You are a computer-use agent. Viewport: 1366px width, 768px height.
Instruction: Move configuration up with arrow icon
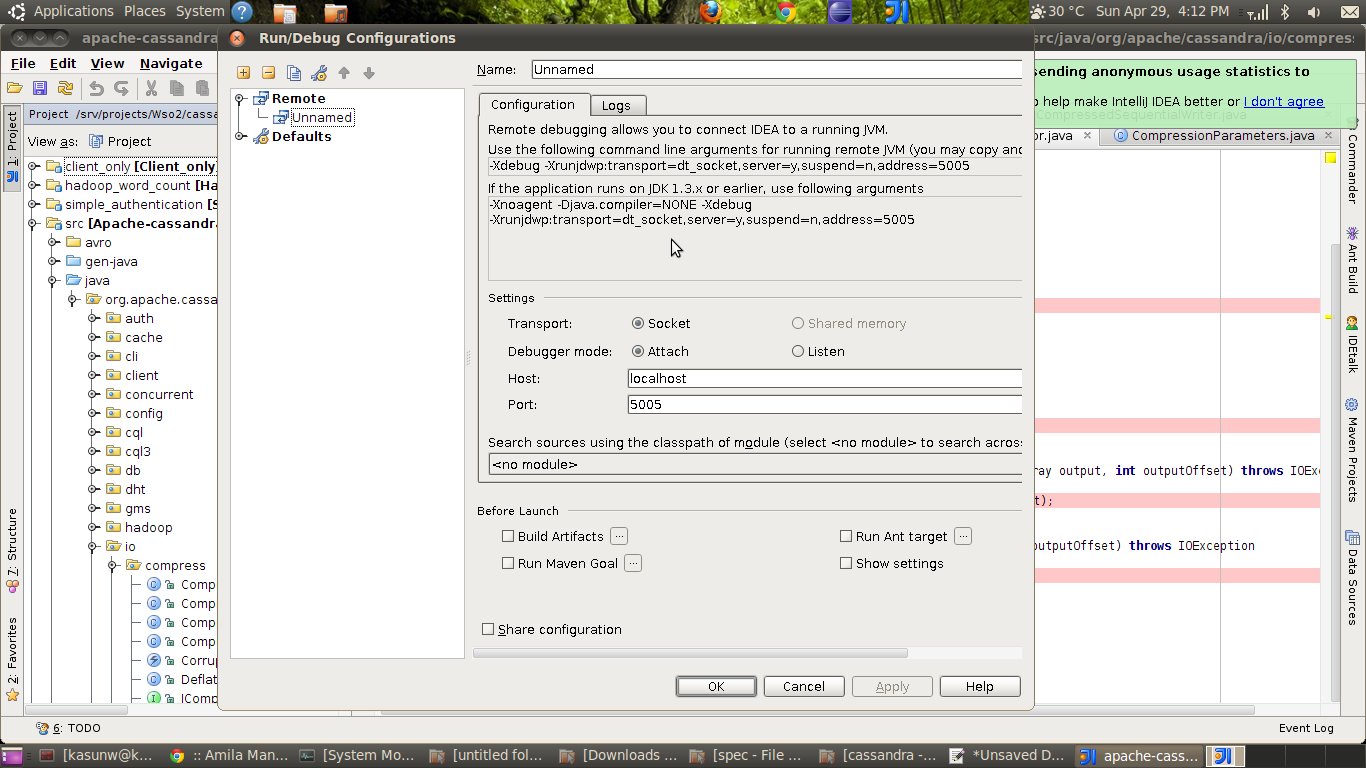click(345, 72)
